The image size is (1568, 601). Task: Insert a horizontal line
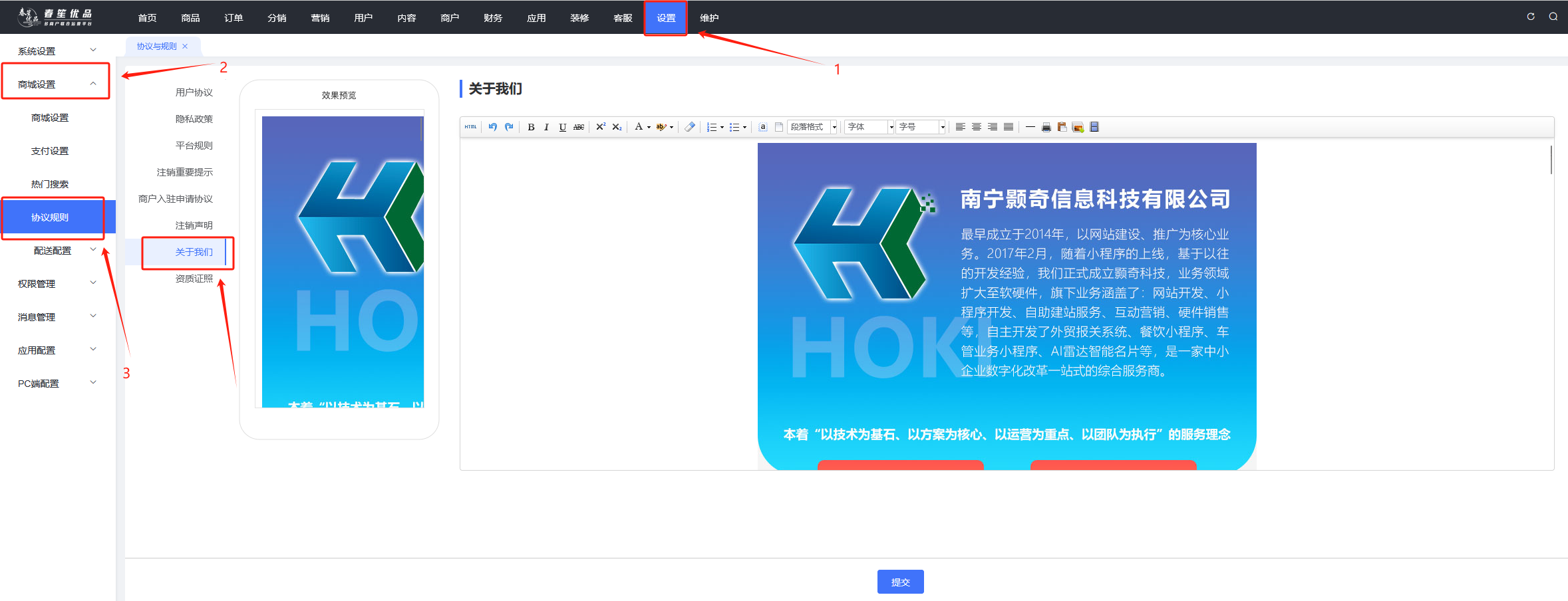tap(1030, 127)
